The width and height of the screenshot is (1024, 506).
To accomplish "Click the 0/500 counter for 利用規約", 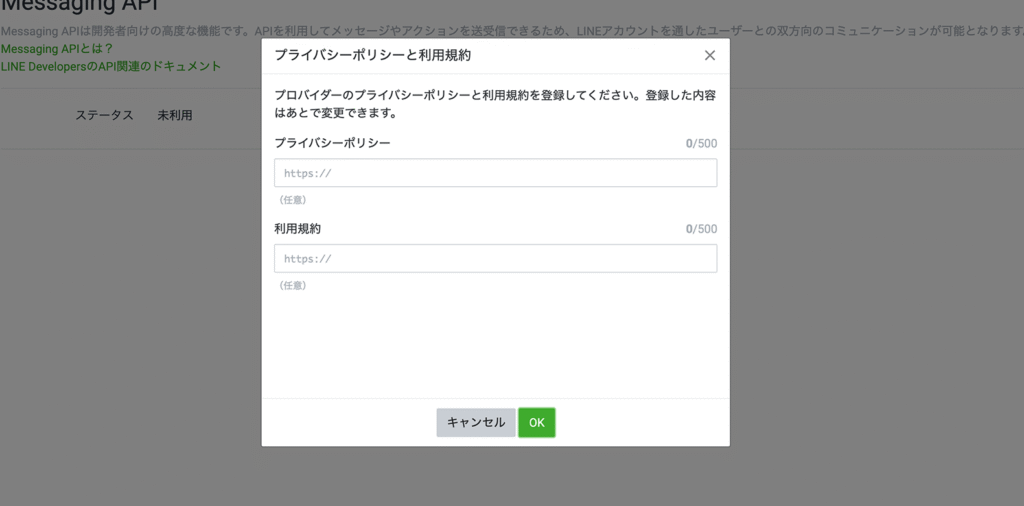I will click(x=701, y=229).
